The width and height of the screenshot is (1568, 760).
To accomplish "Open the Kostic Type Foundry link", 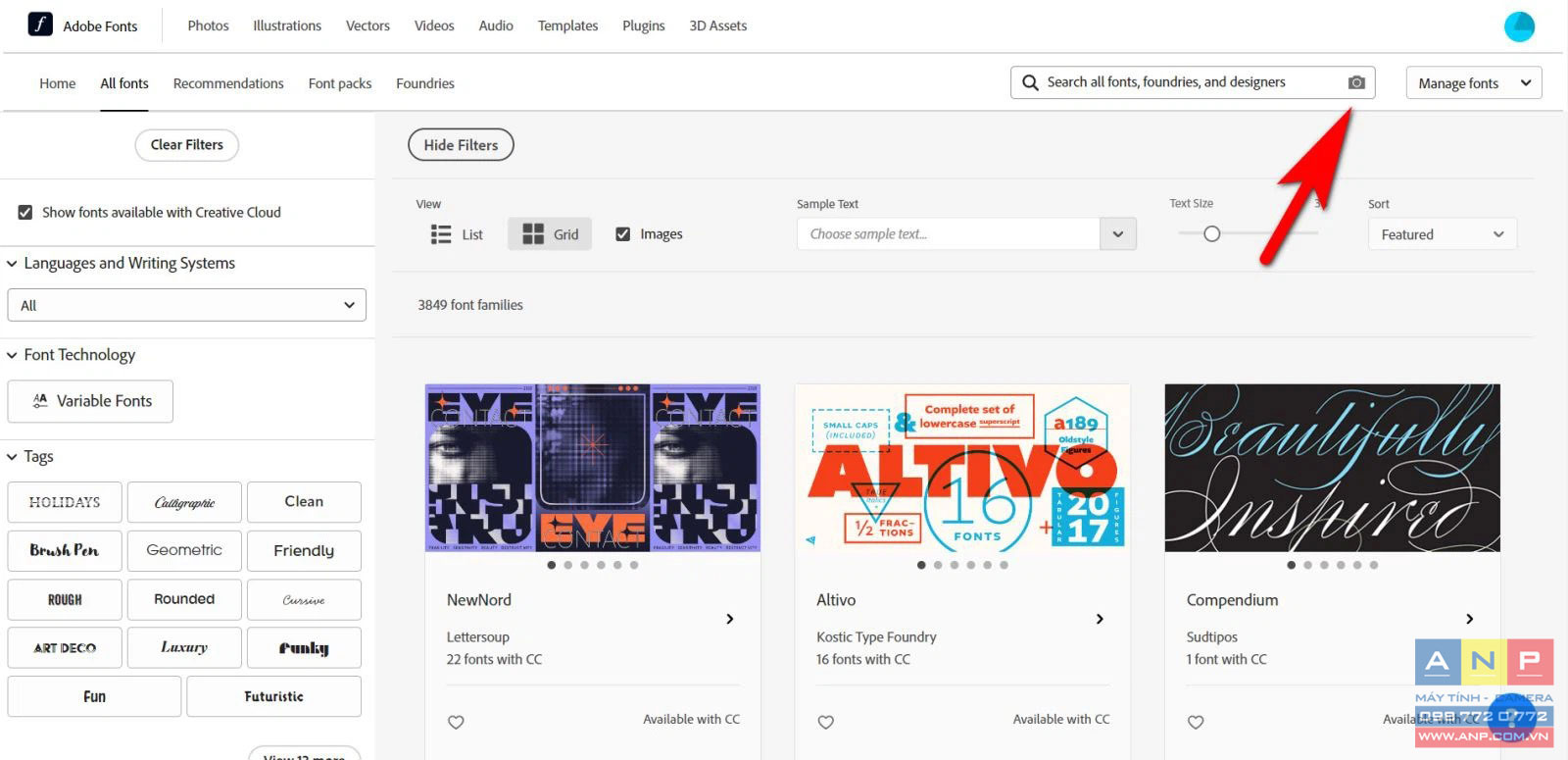I will [x=876, y=636].
